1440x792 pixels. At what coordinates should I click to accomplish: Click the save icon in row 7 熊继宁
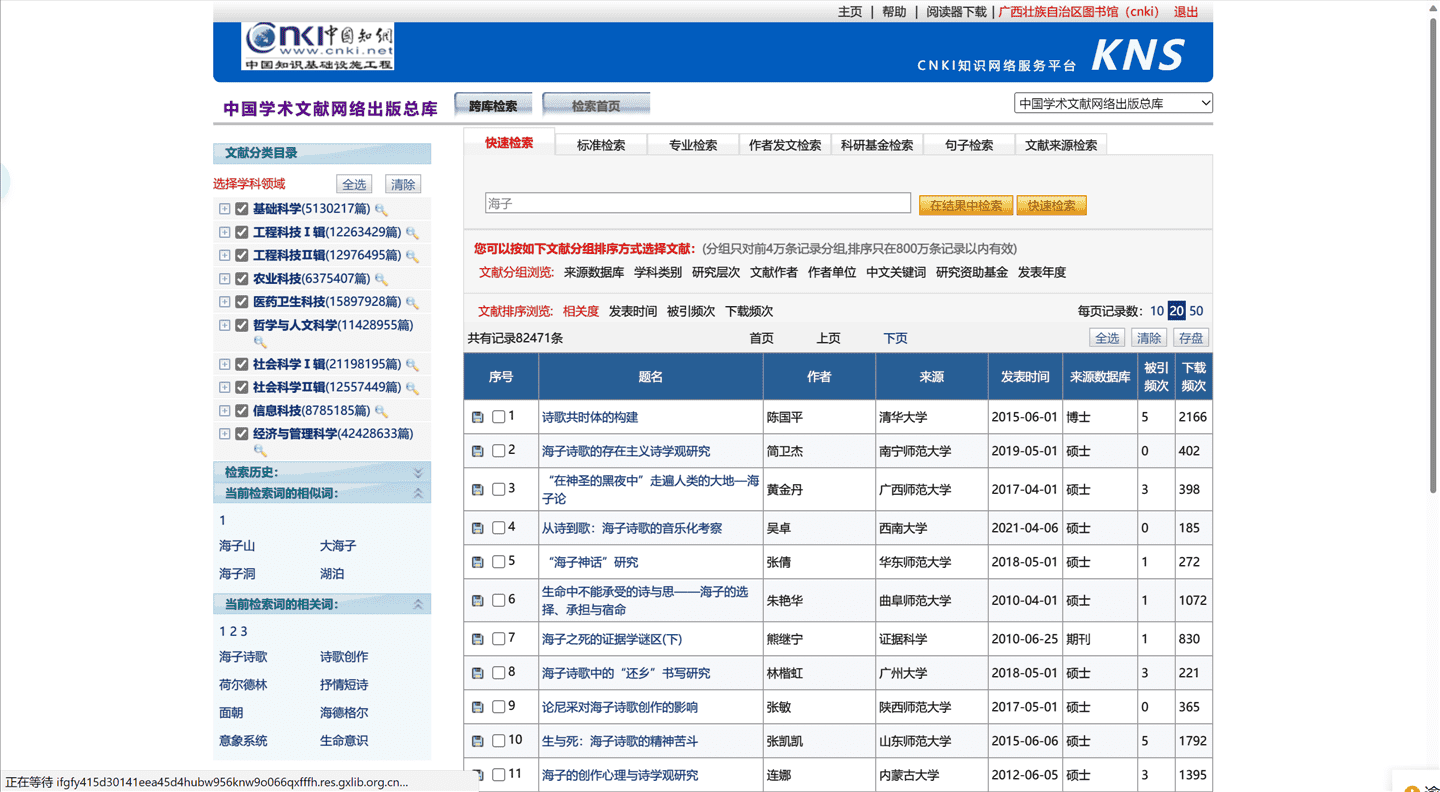coord(478,639)
